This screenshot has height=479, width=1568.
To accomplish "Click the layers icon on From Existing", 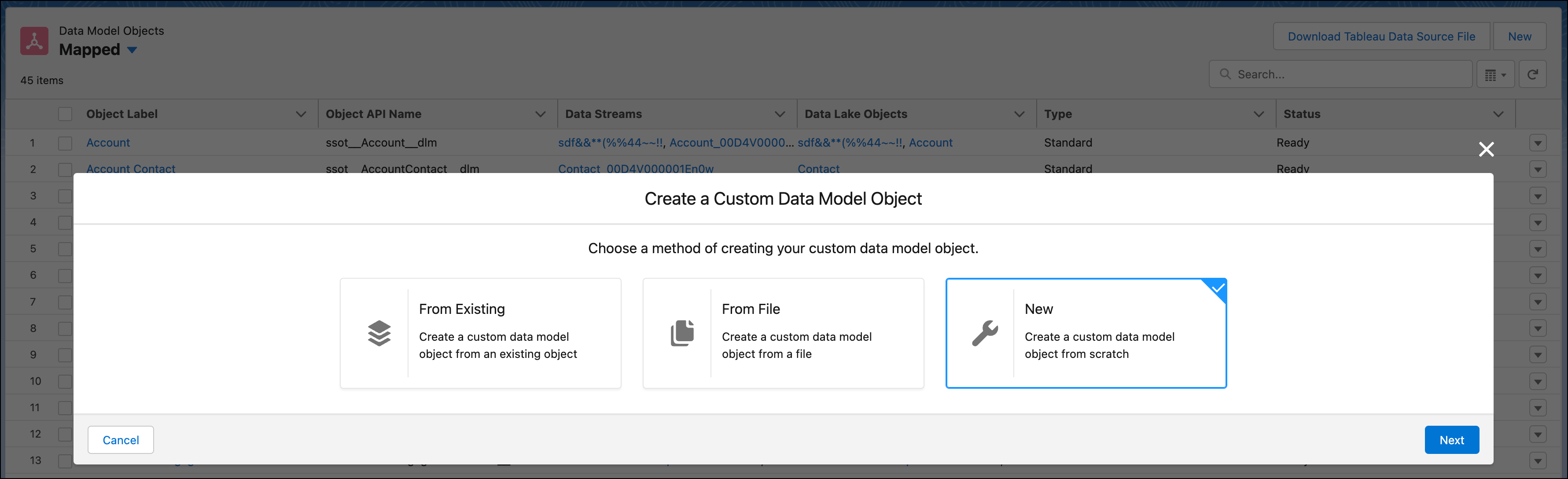I will [x=379, y=333].
